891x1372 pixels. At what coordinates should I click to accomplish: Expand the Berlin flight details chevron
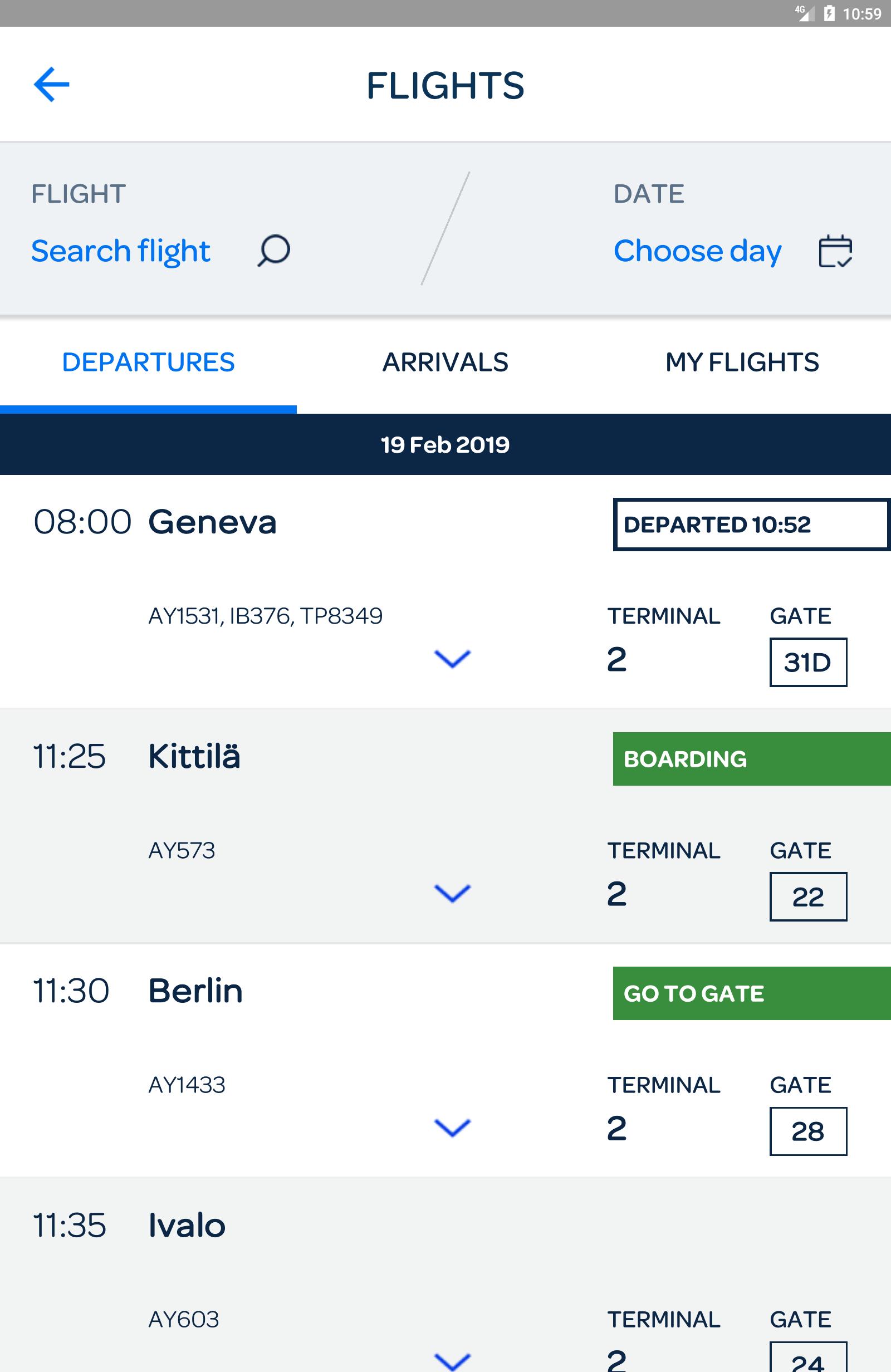452,1128
